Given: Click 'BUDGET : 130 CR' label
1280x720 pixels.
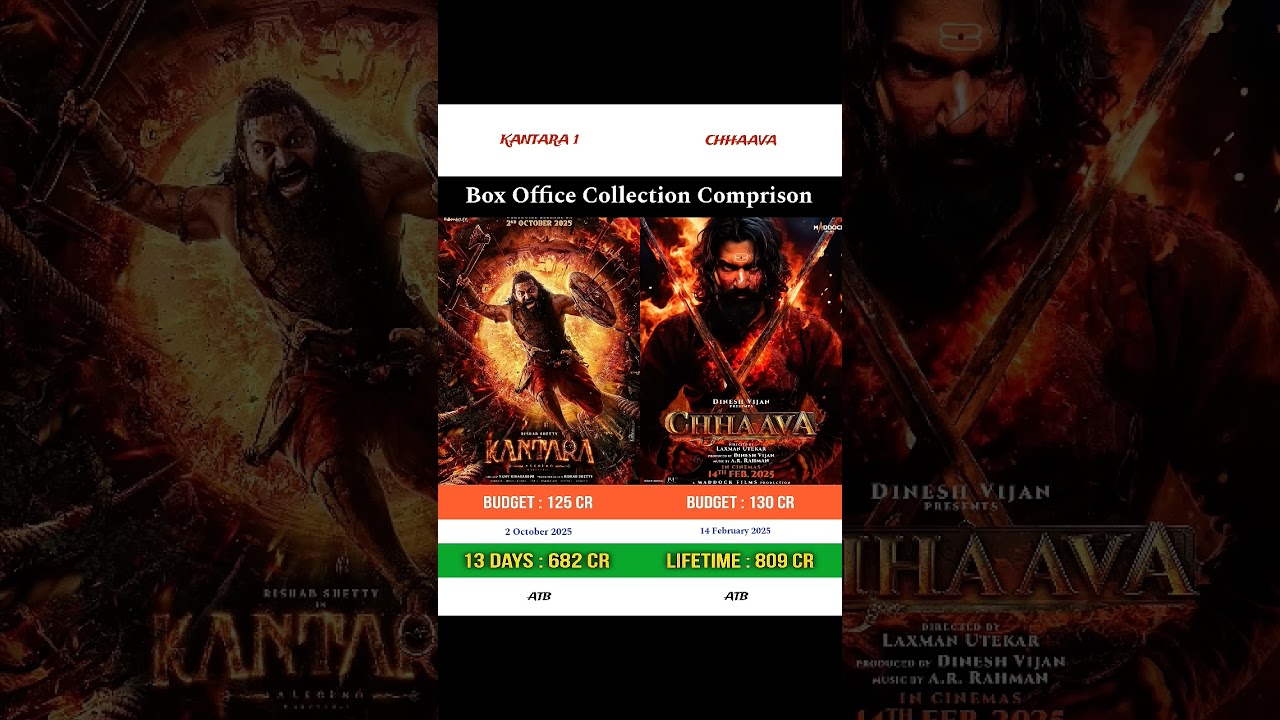Looking at the screenshot, I should tap(740, 503).
